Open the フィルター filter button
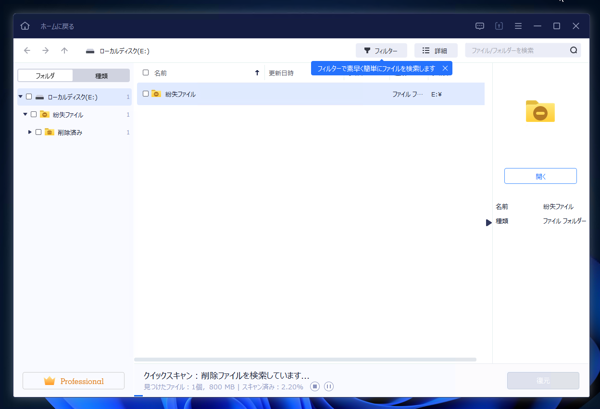 pos(381,50)
